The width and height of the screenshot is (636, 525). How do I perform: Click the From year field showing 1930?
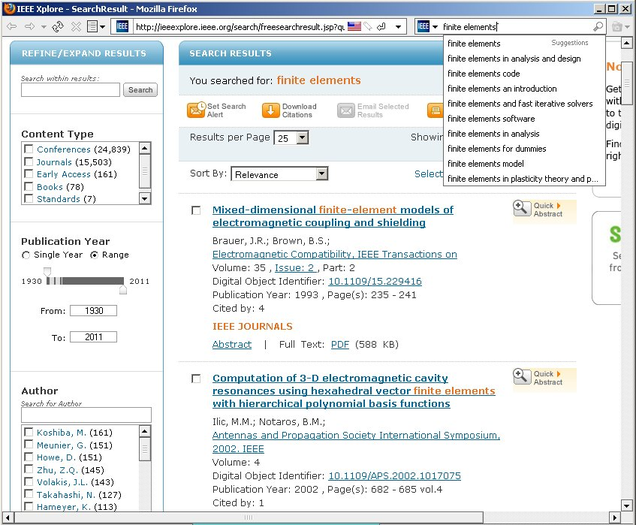(93, 311)
